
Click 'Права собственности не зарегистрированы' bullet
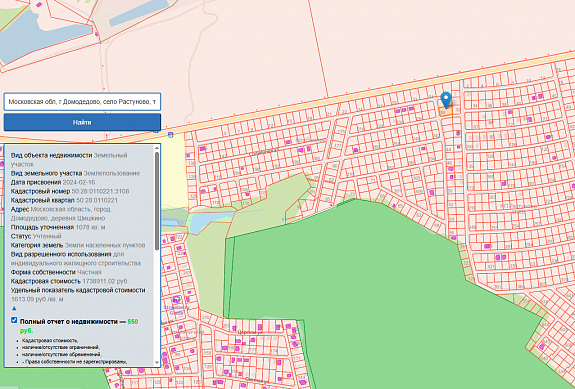(x=74, y=362)
